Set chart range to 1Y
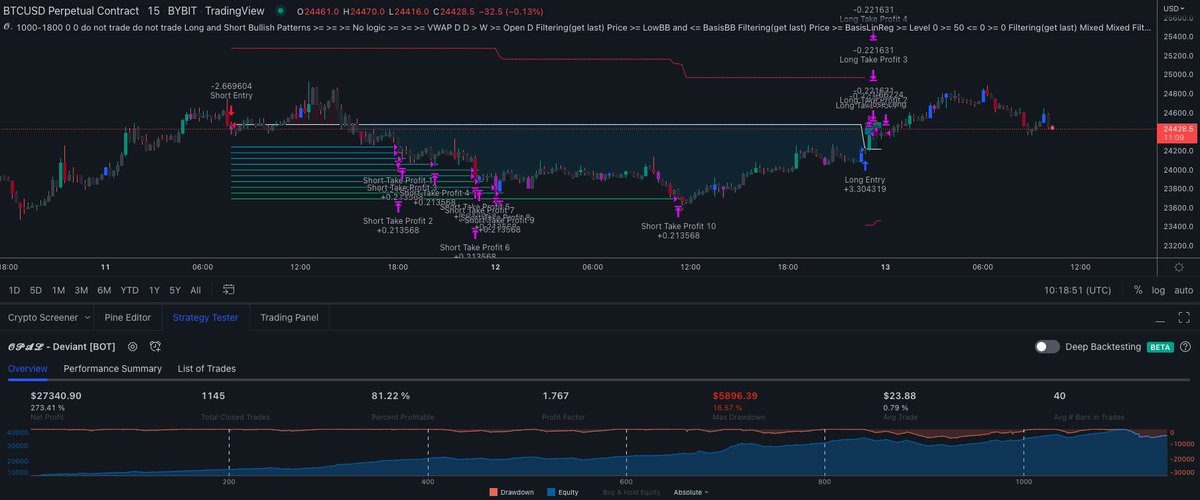The width and height of the screenshot is (1200, 500). [153, 290]
